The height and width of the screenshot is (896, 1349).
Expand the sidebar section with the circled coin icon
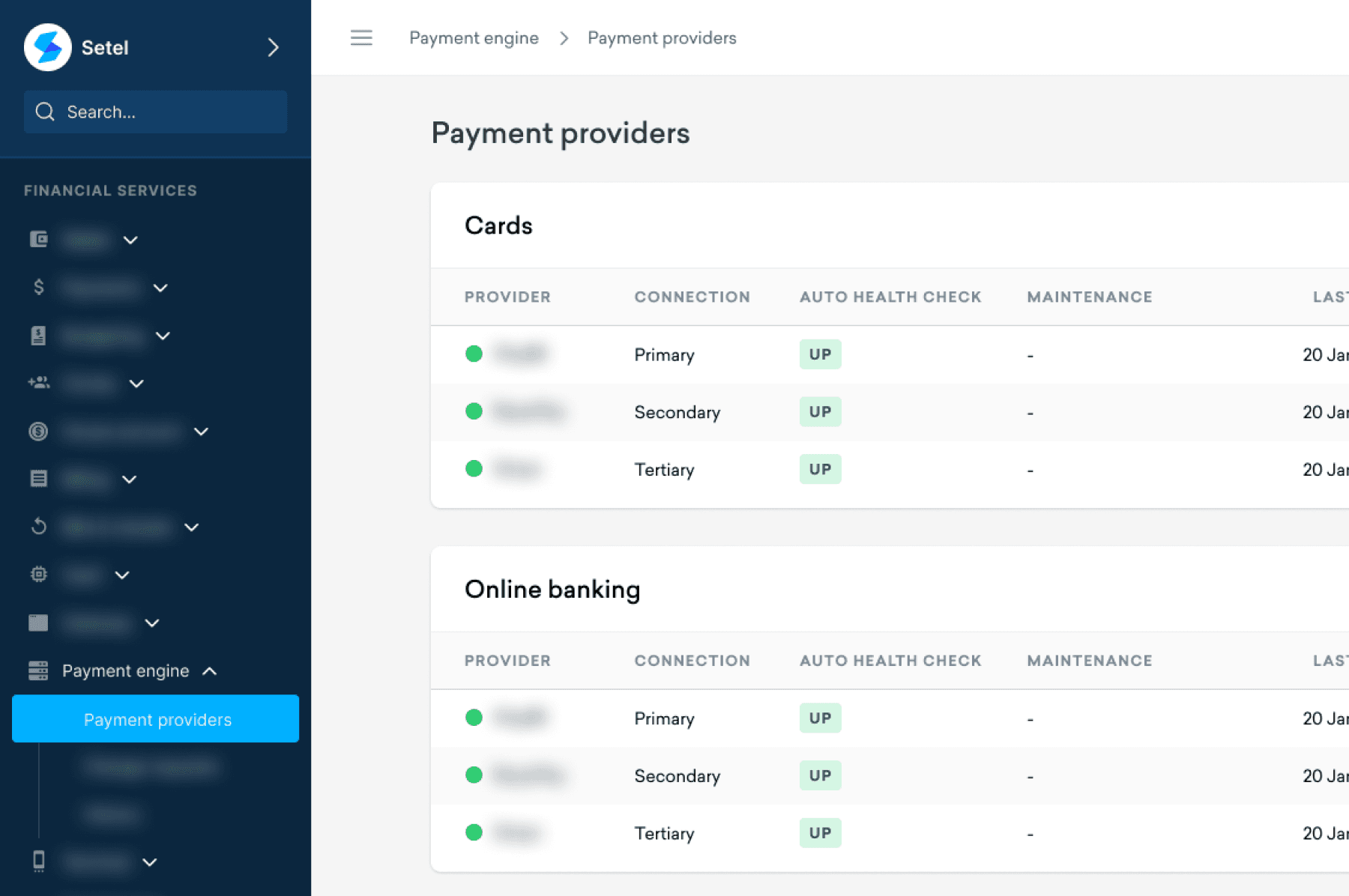pos(201,432)
